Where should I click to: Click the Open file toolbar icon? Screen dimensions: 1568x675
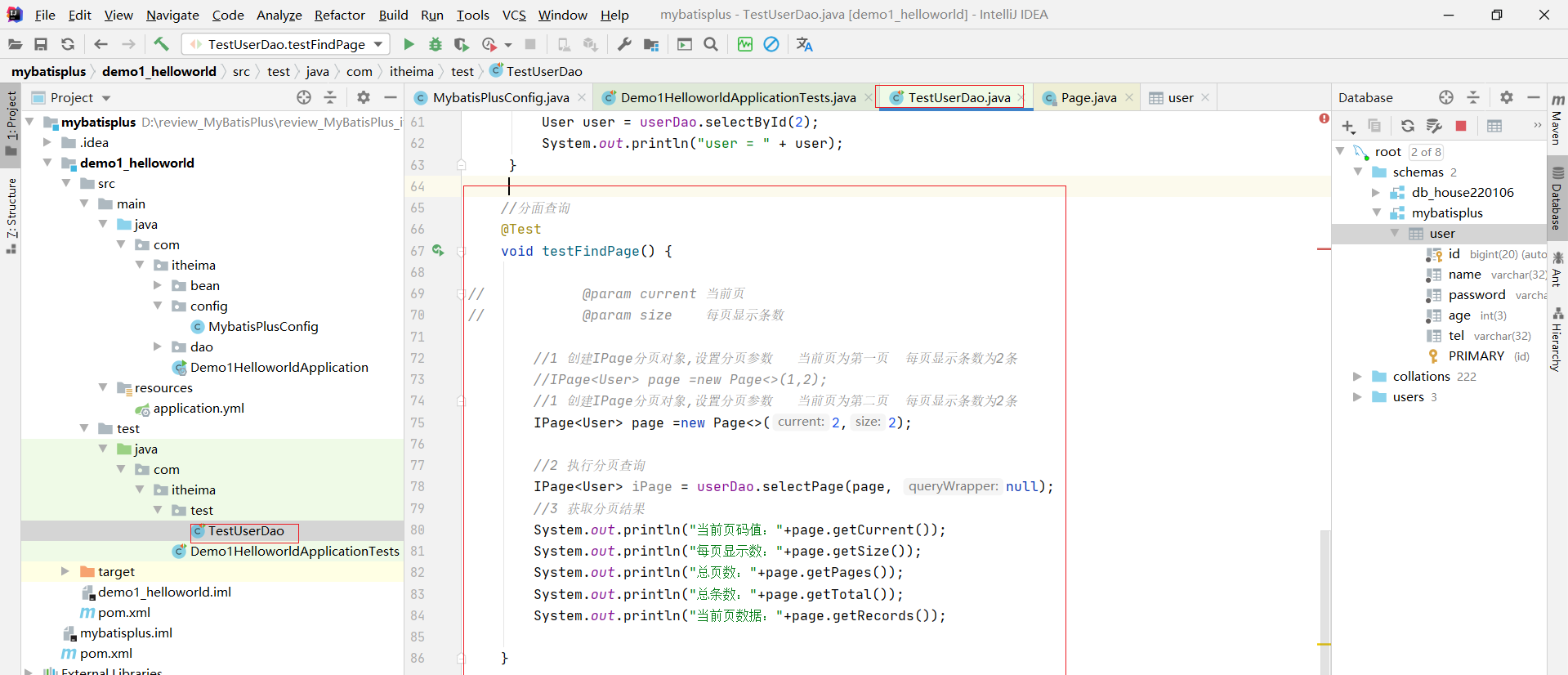click(x=15, y=45)
